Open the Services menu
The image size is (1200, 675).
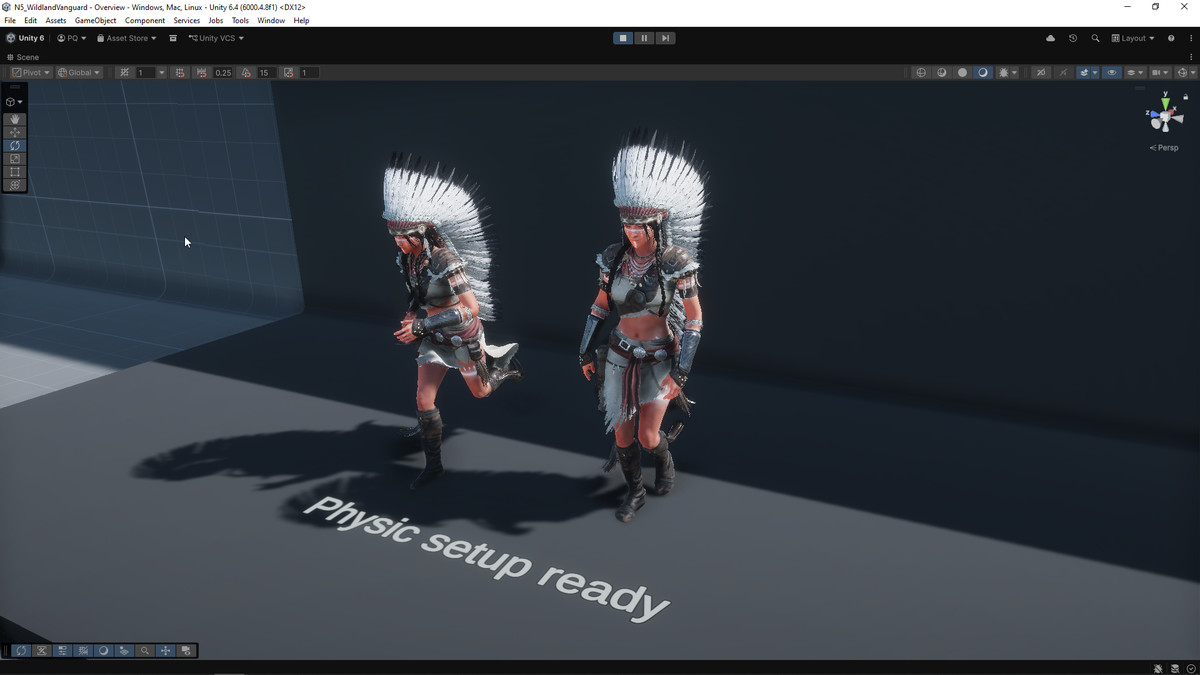[187, 20]
